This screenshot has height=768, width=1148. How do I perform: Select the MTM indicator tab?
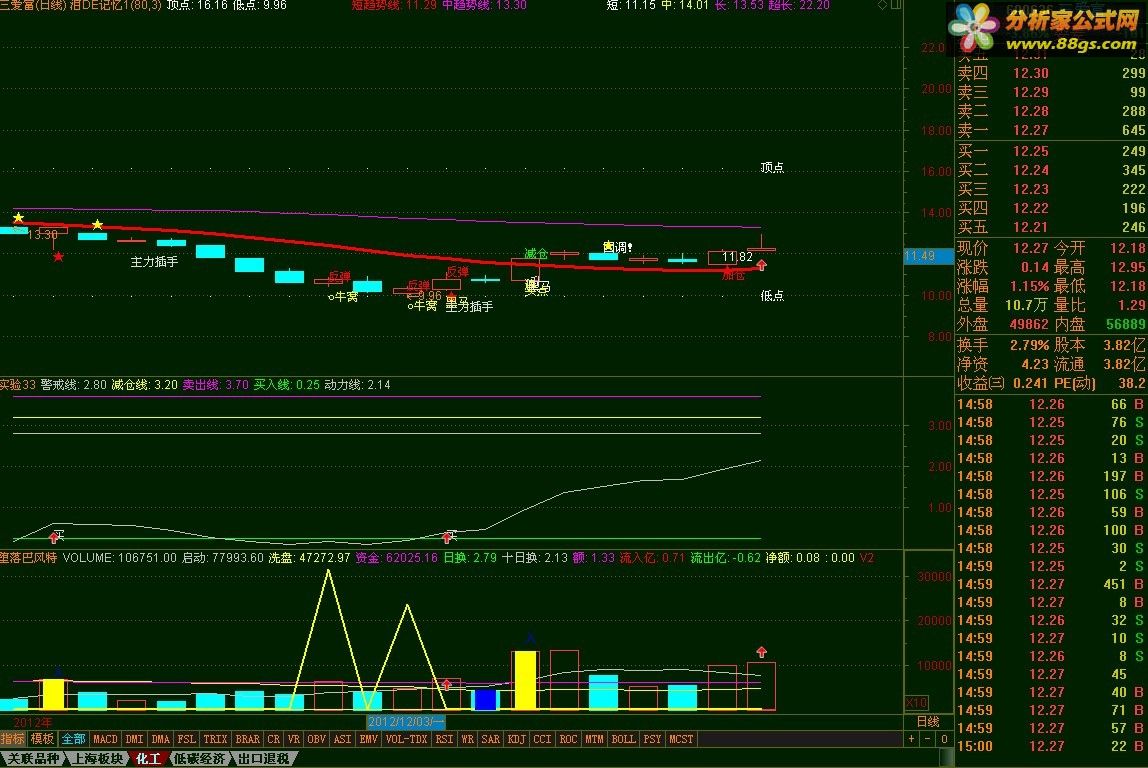tap(594, 739)
